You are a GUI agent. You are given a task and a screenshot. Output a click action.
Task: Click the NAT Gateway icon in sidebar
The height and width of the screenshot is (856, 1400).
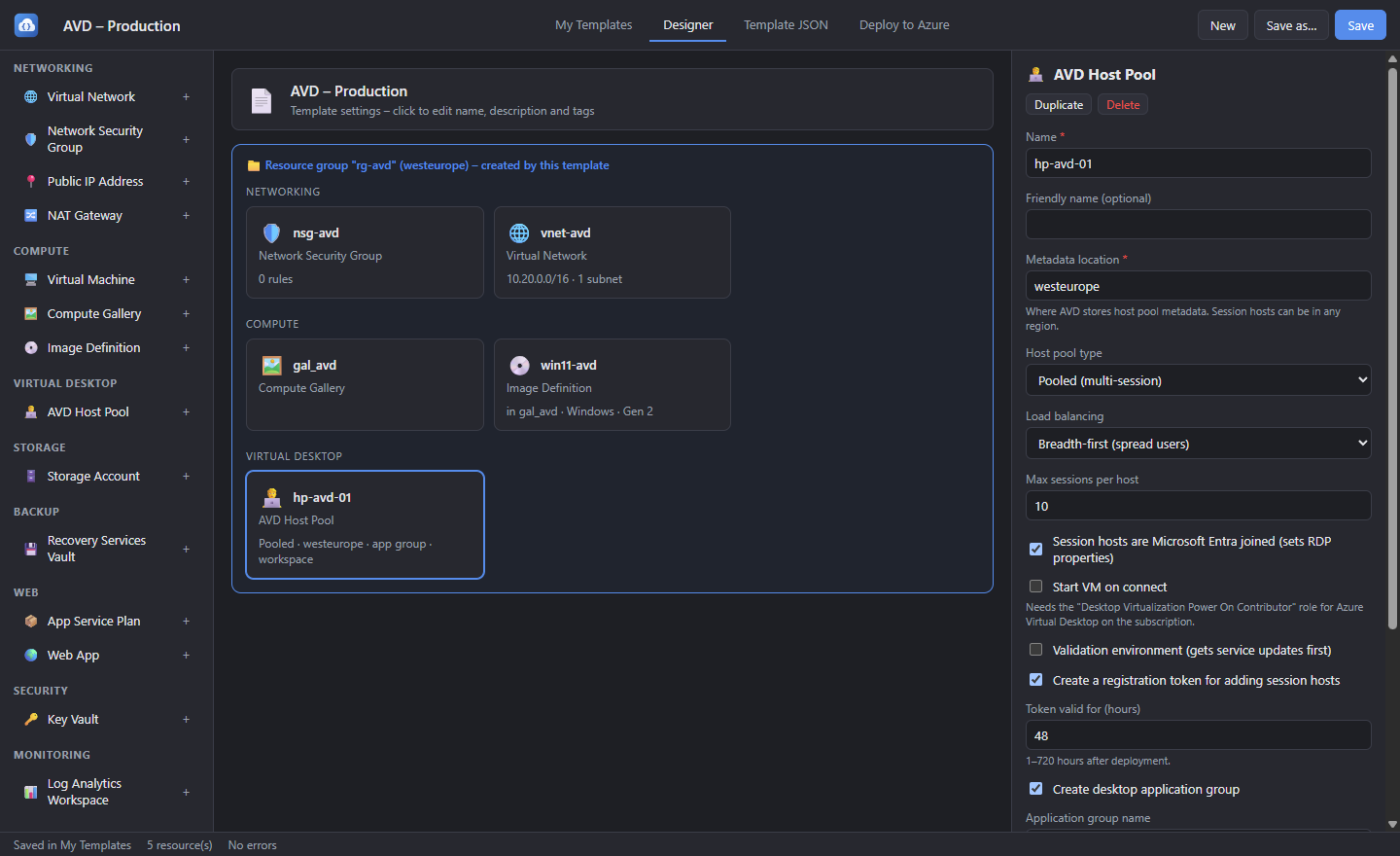click(x=31, y=216)
